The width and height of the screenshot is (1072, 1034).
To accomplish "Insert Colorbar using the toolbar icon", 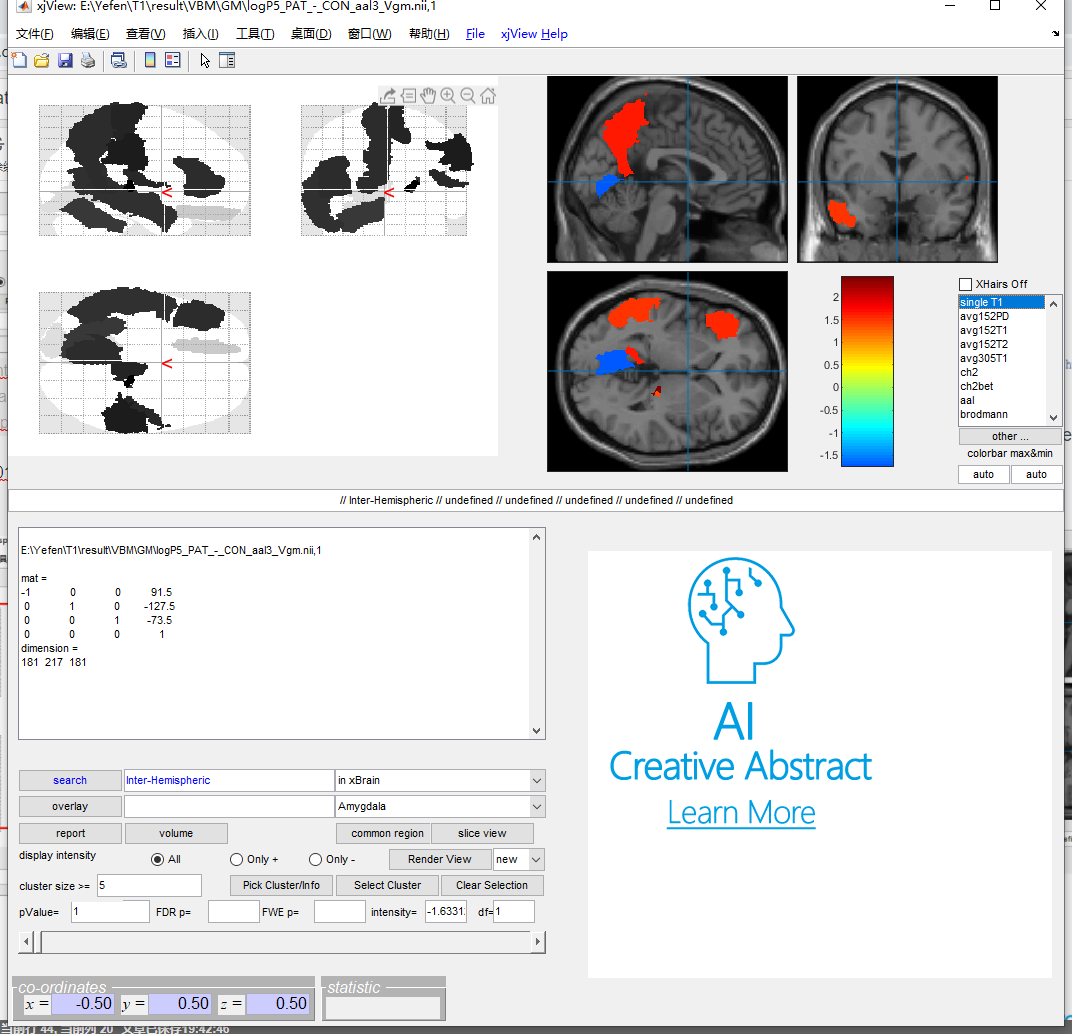I will click(150, 60).
